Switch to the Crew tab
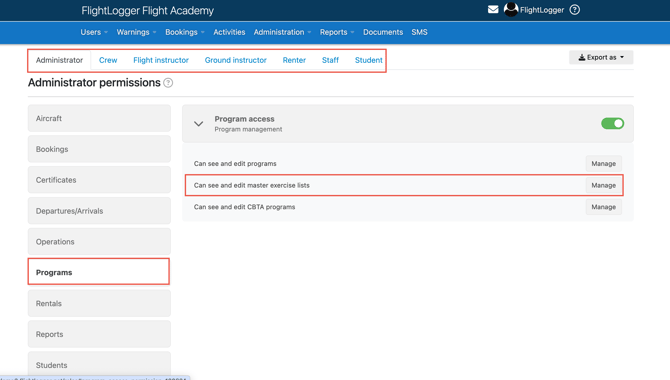The image size is (670, 380). coord(108,60)
